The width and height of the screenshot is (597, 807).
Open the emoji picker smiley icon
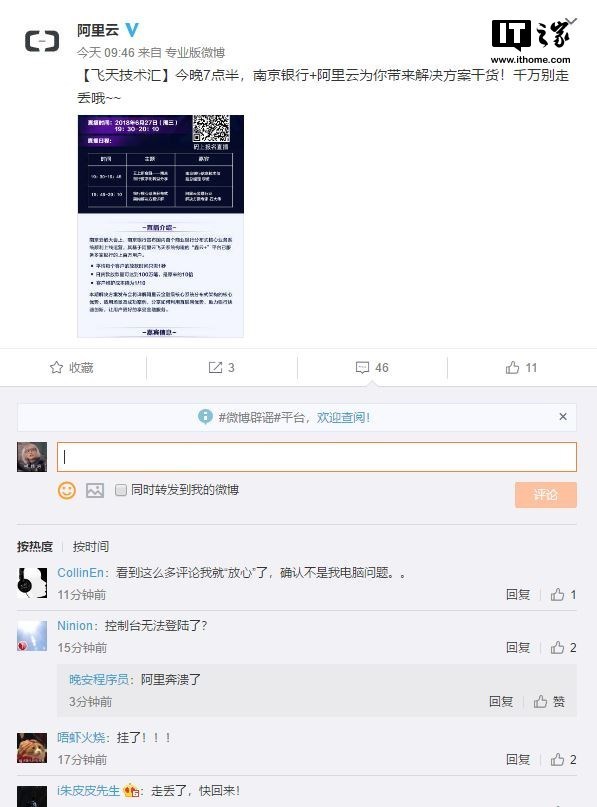coord(66,490)
